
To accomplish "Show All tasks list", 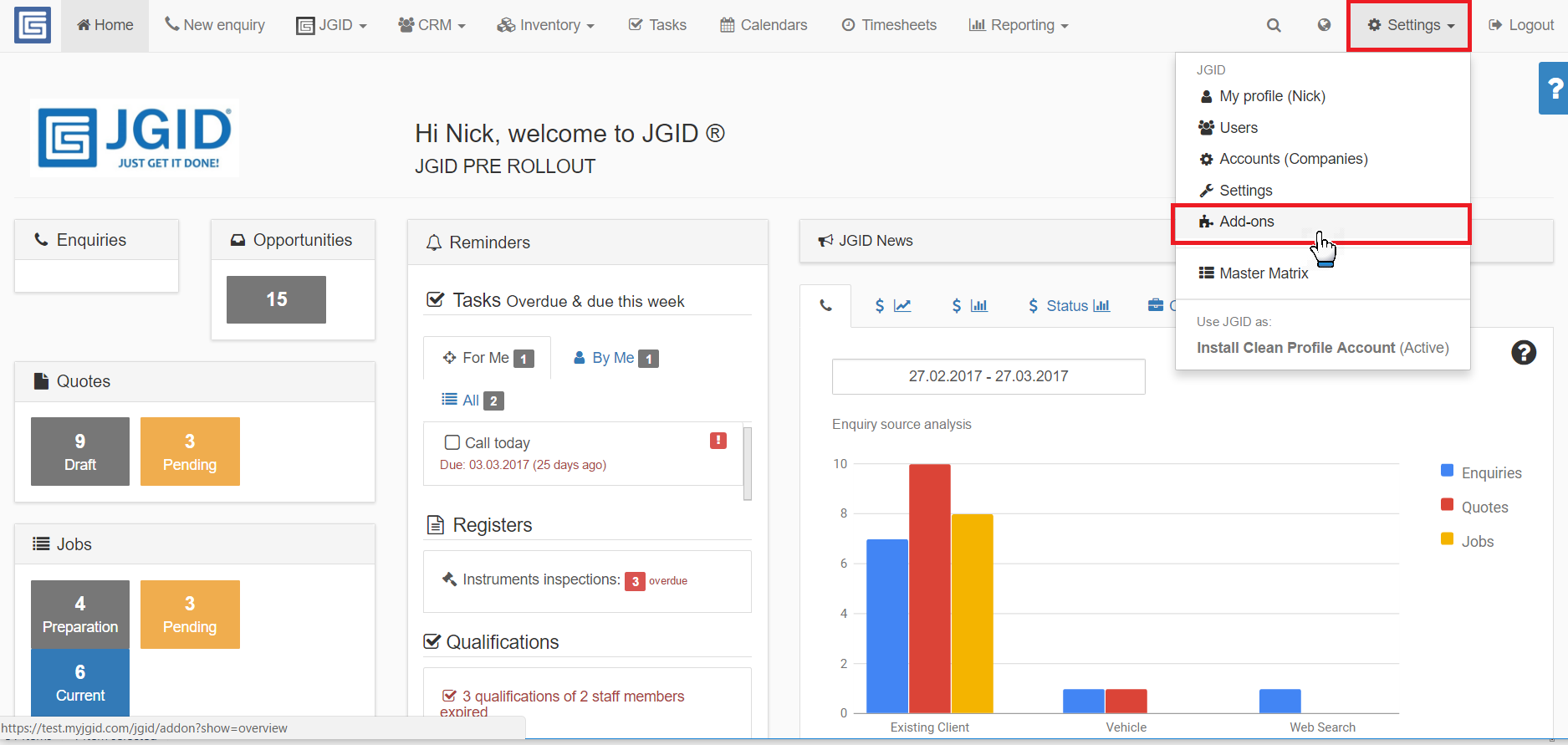I will pyautogui.click(x=472, y=401).
